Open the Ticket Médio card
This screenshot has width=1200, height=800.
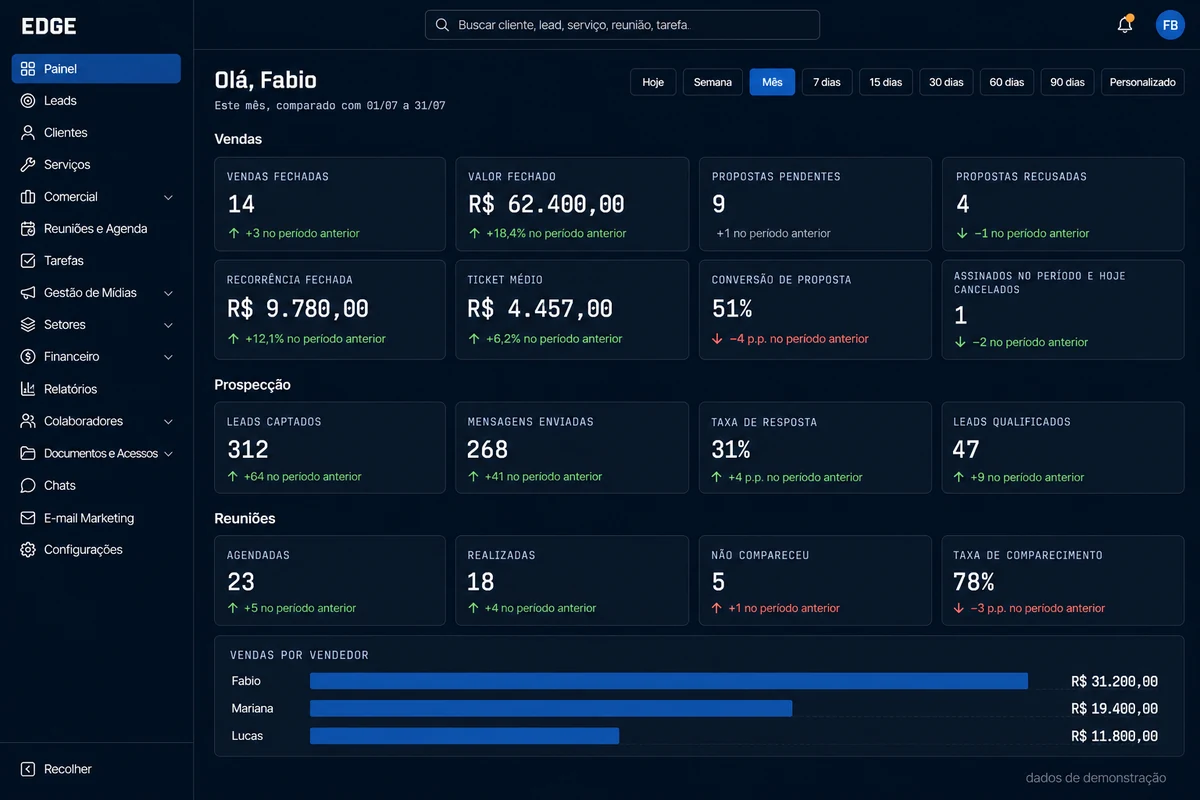coord(572,310)
